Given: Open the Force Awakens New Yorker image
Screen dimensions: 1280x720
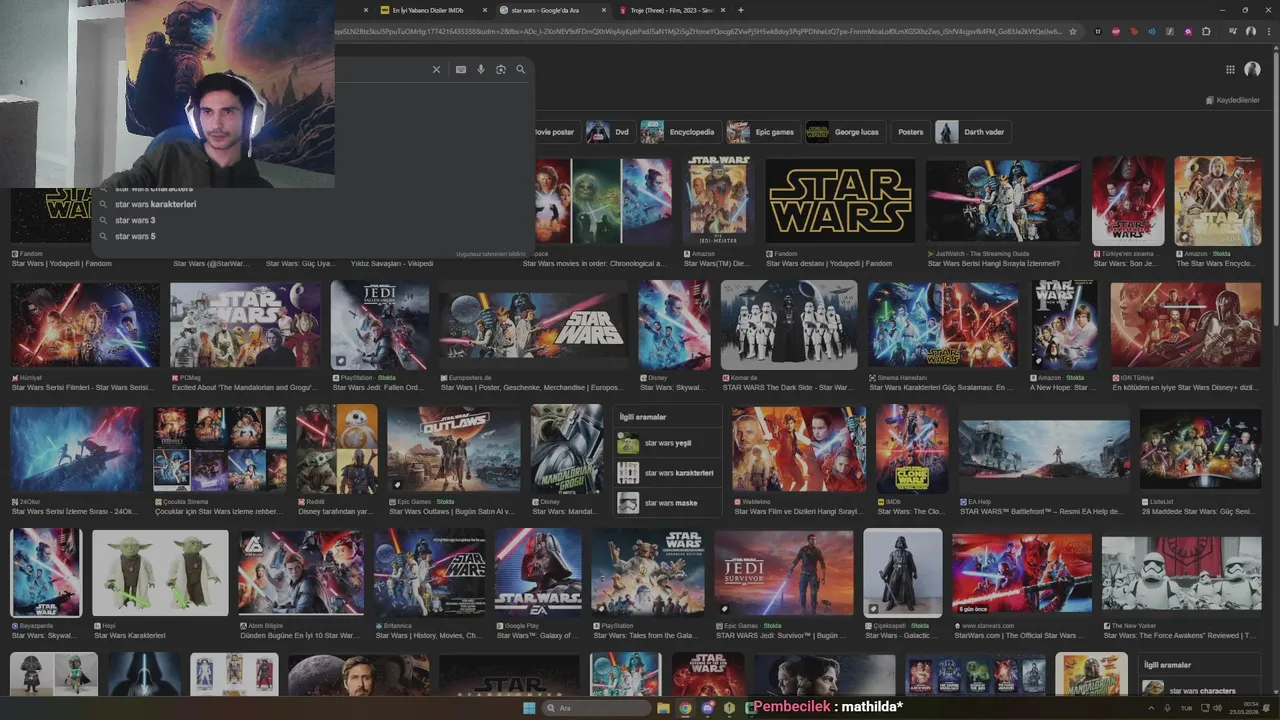Looking at the screenshot, I should click(x=1181, y=573).
